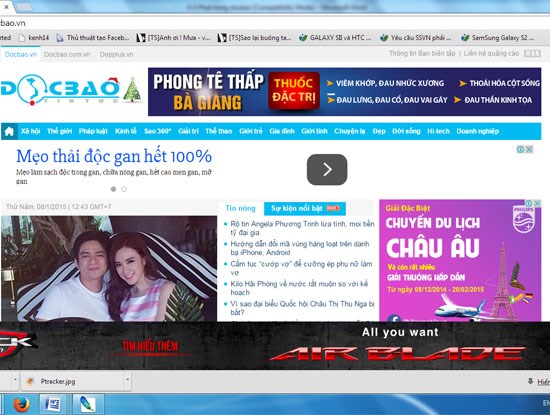Image resolution: width=550 pixels, height=415 pixels.
Task: Select the Docbao.com.vn site tab
Action: click(67, 54)
